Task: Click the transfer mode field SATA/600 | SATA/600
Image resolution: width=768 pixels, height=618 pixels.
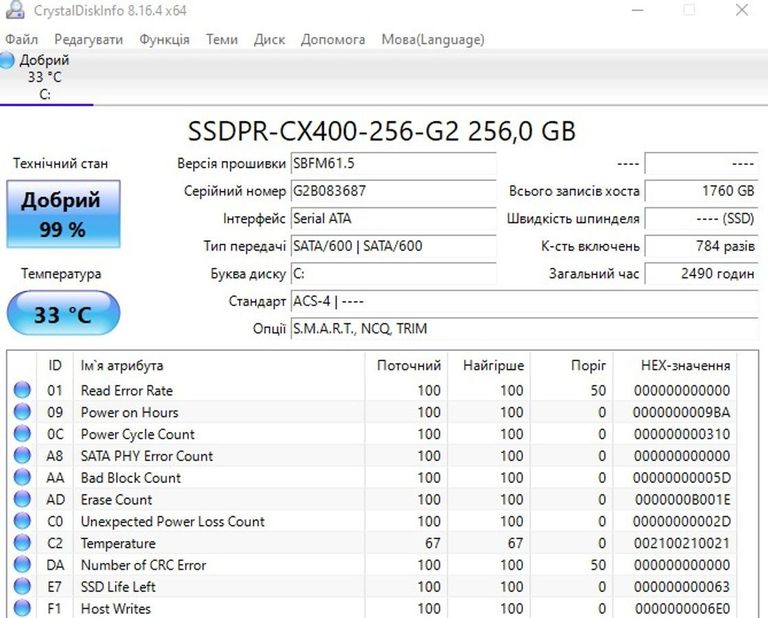Action: point(393,246)
